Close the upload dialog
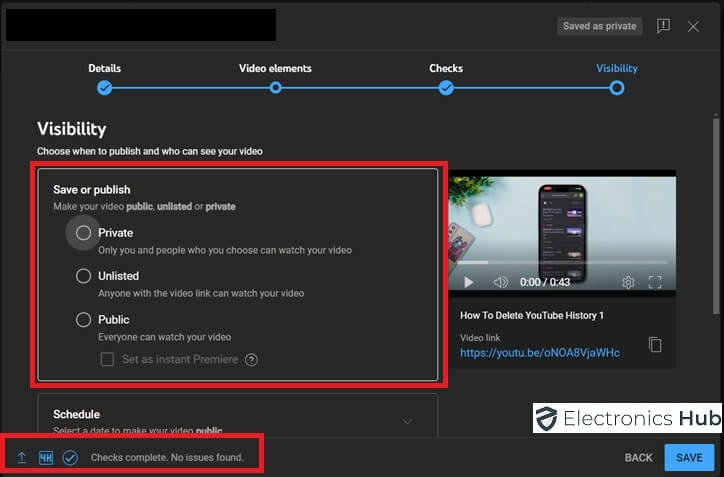The width and height of the screenshot is (724, 477). point(693,26)
